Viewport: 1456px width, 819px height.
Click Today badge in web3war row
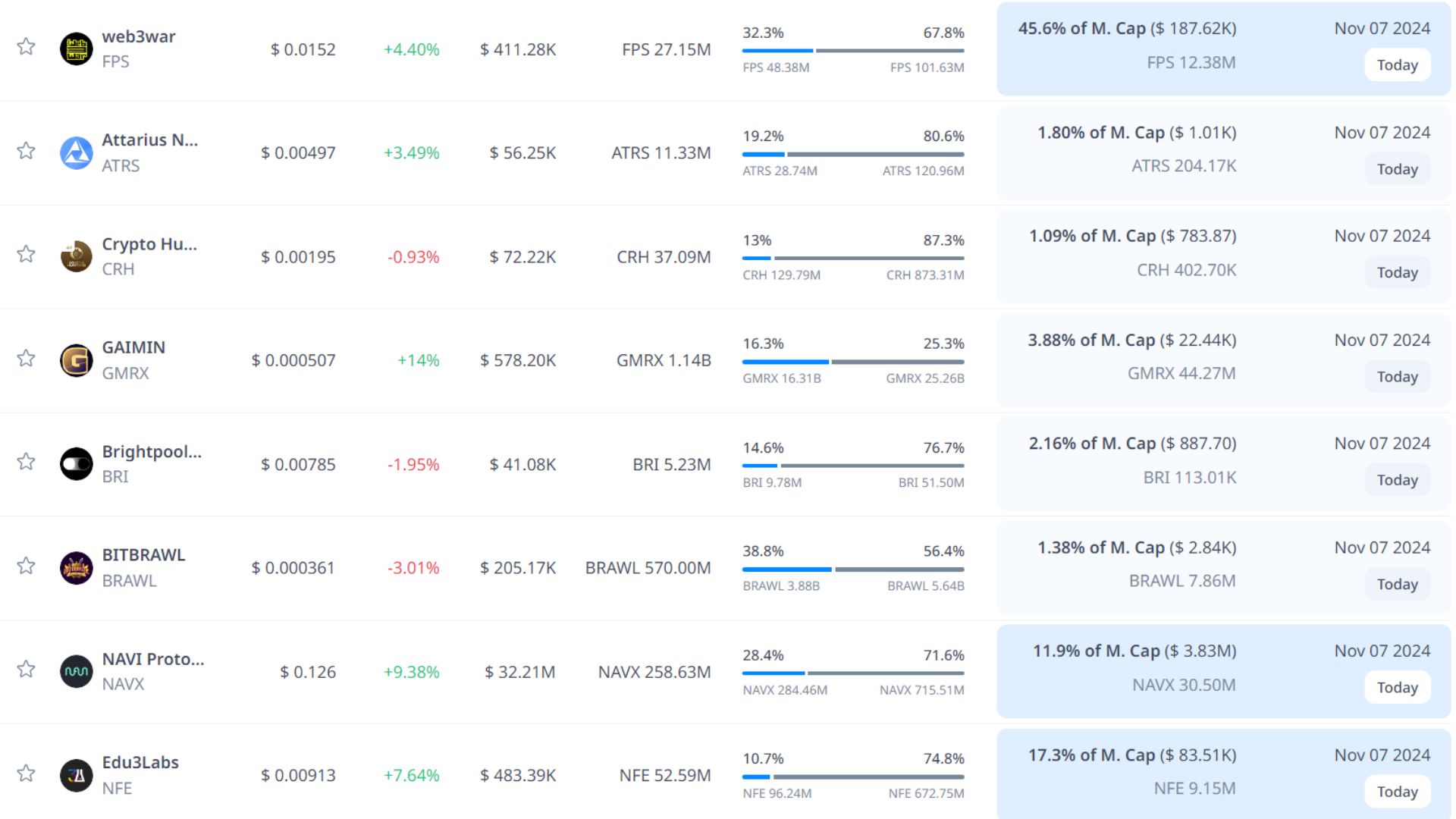tap(1397, 65)
